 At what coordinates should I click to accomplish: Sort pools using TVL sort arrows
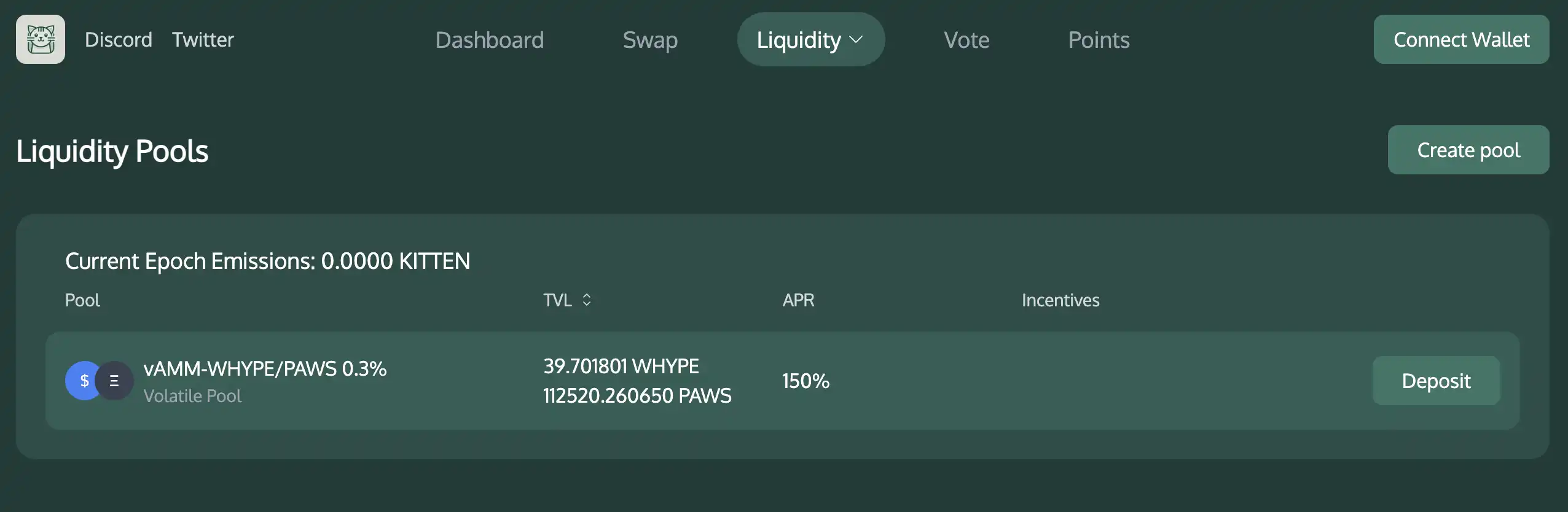tap(587, 300)
